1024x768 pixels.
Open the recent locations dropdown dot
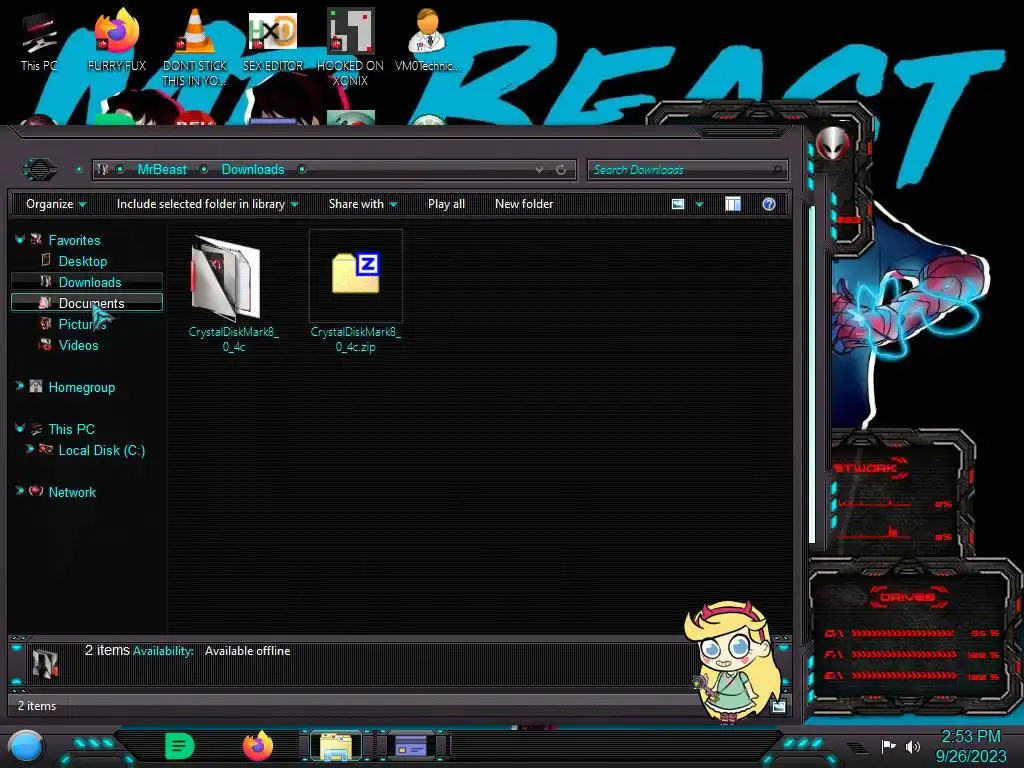pyautogui.click(x=79, y=170)
